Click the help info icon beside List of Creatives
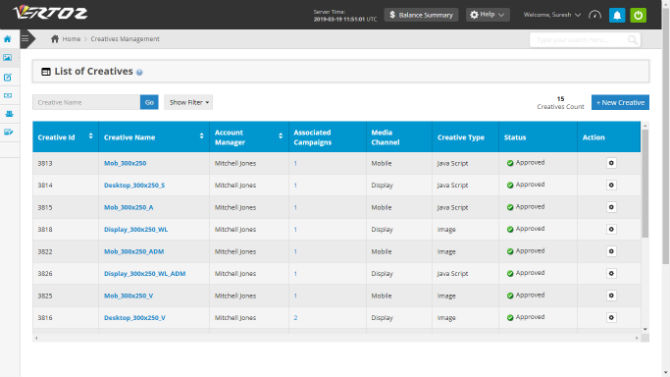 pos(139,72)
